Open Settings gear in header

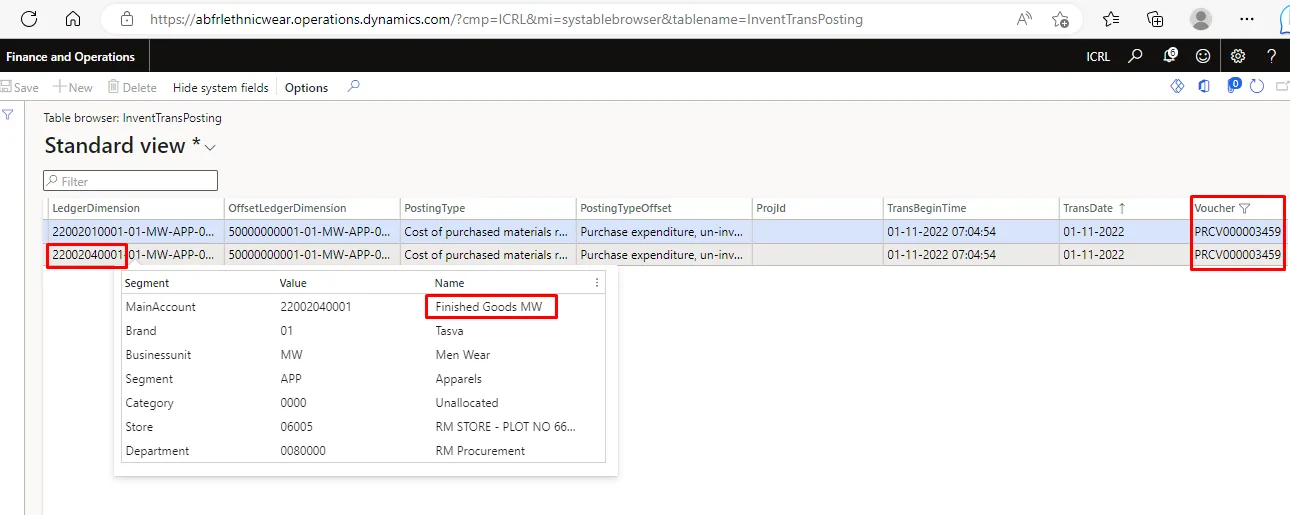1238,56
